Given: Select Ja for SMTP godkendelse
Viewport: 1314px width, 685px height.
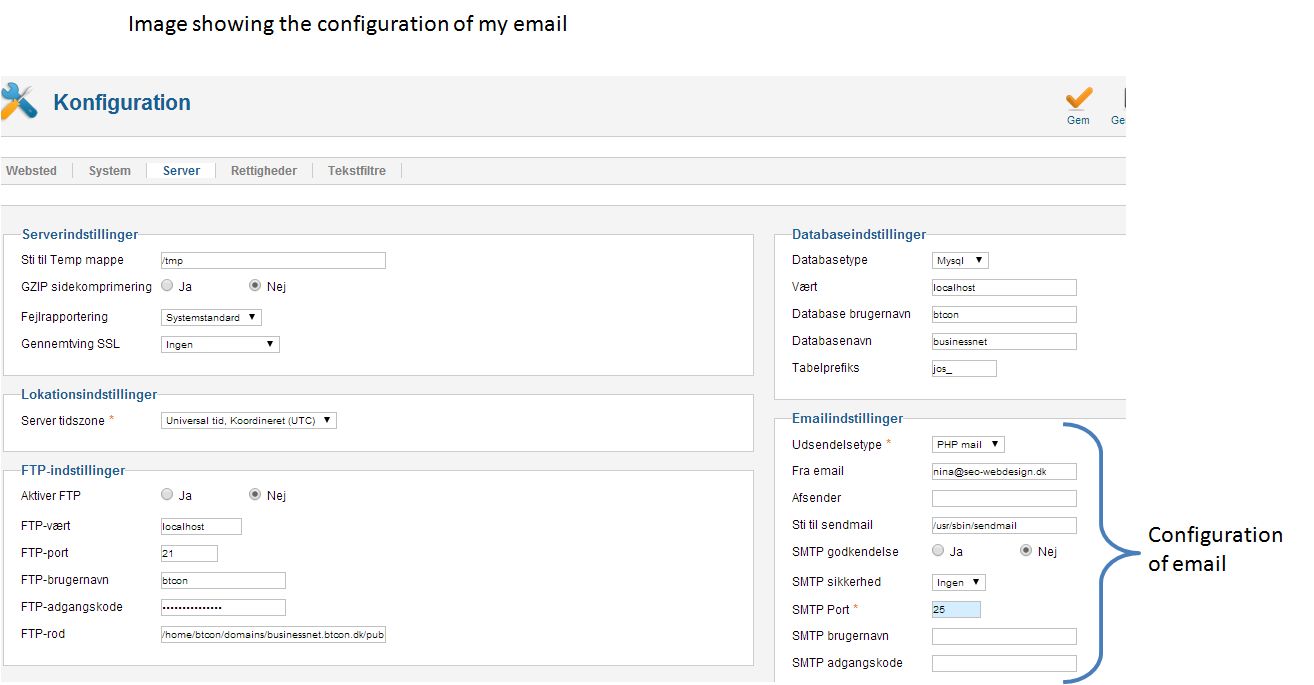Looking at the screenshot, I should (x=938, y=551).
